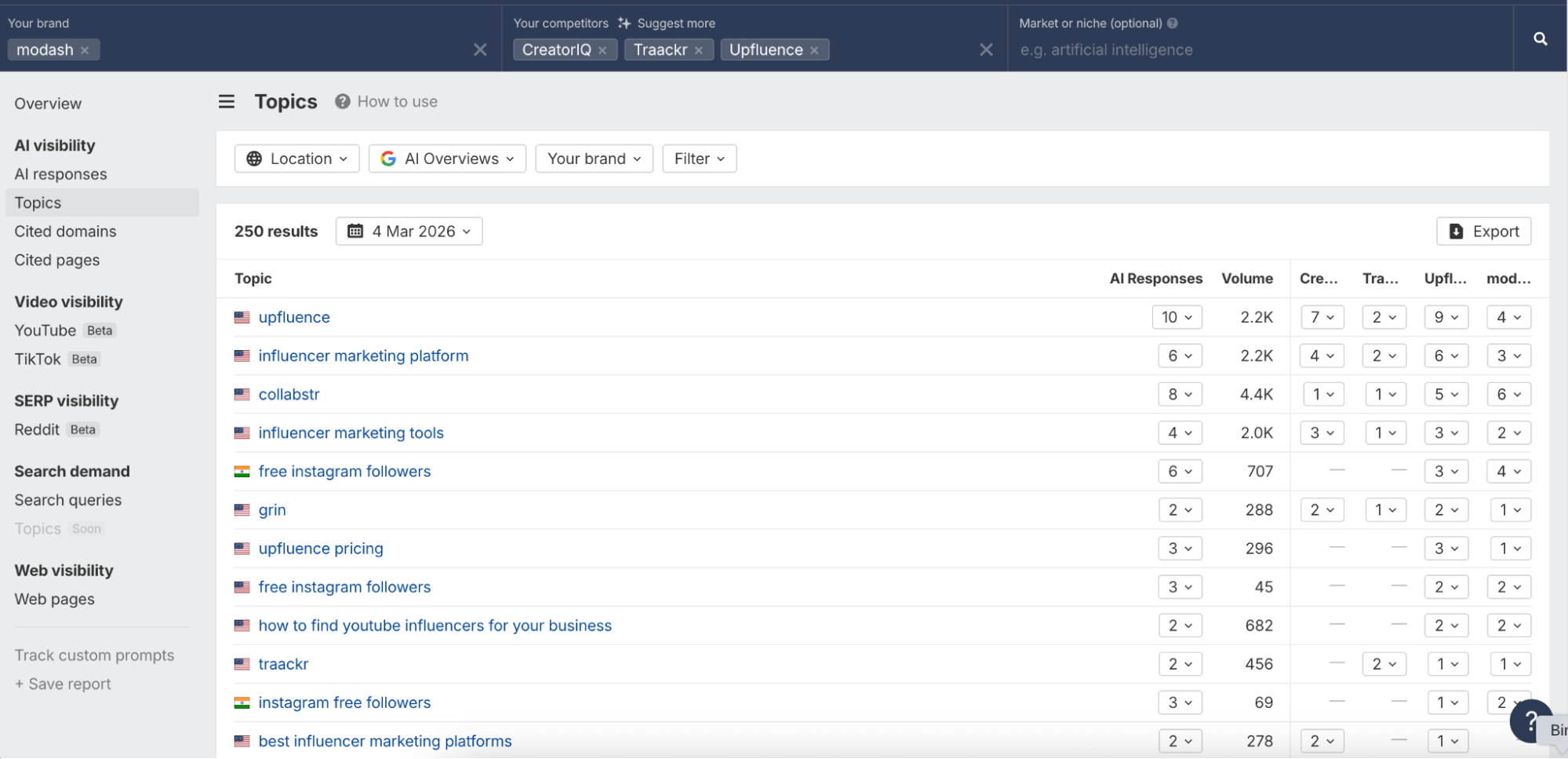The image size is (1568, 759).
Task: Sort by Volume column header
Action: click(x=1246, y=279)
